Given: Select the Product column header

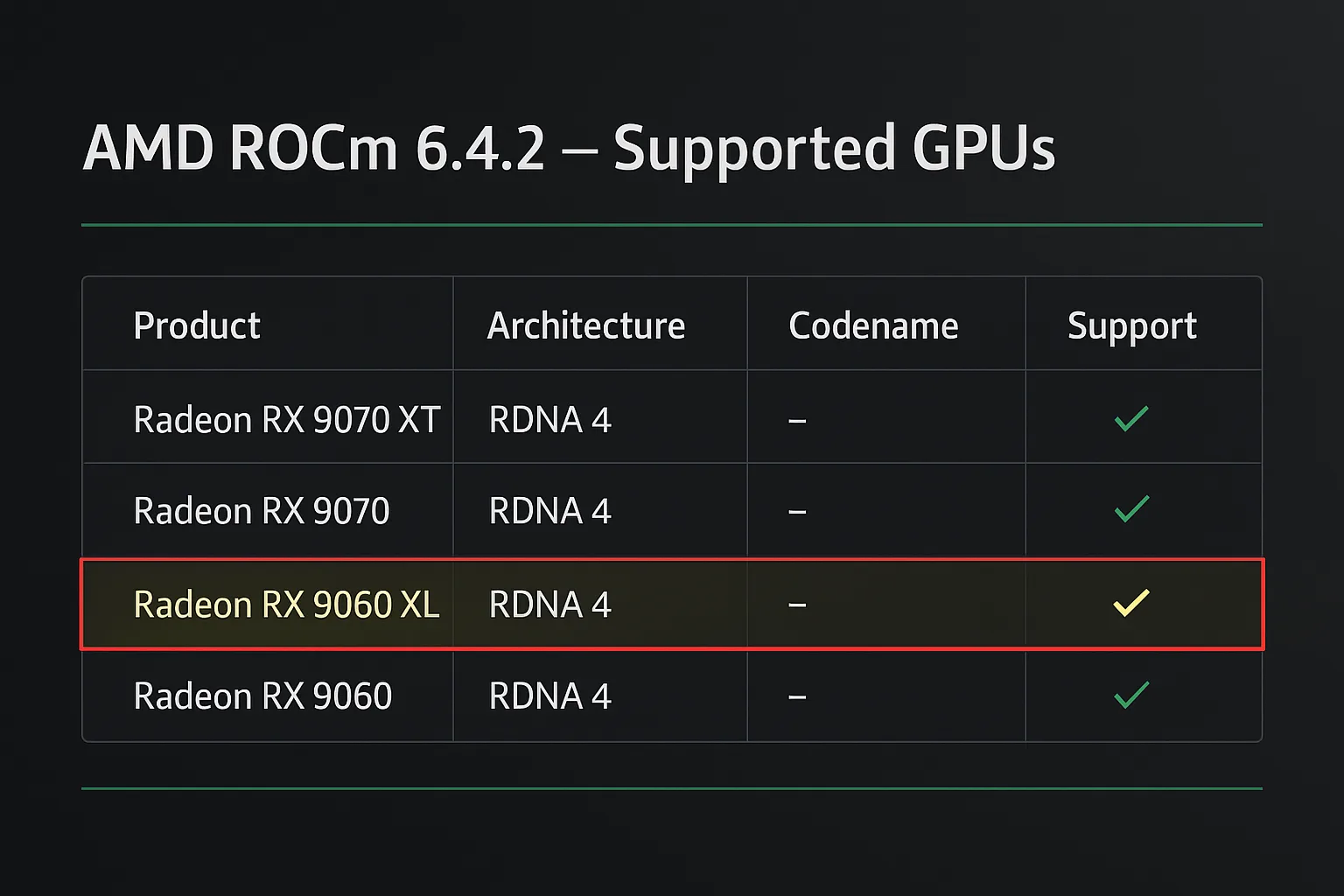Looking at the screenshot, I should pyautogui.click(x=197, y=326).
